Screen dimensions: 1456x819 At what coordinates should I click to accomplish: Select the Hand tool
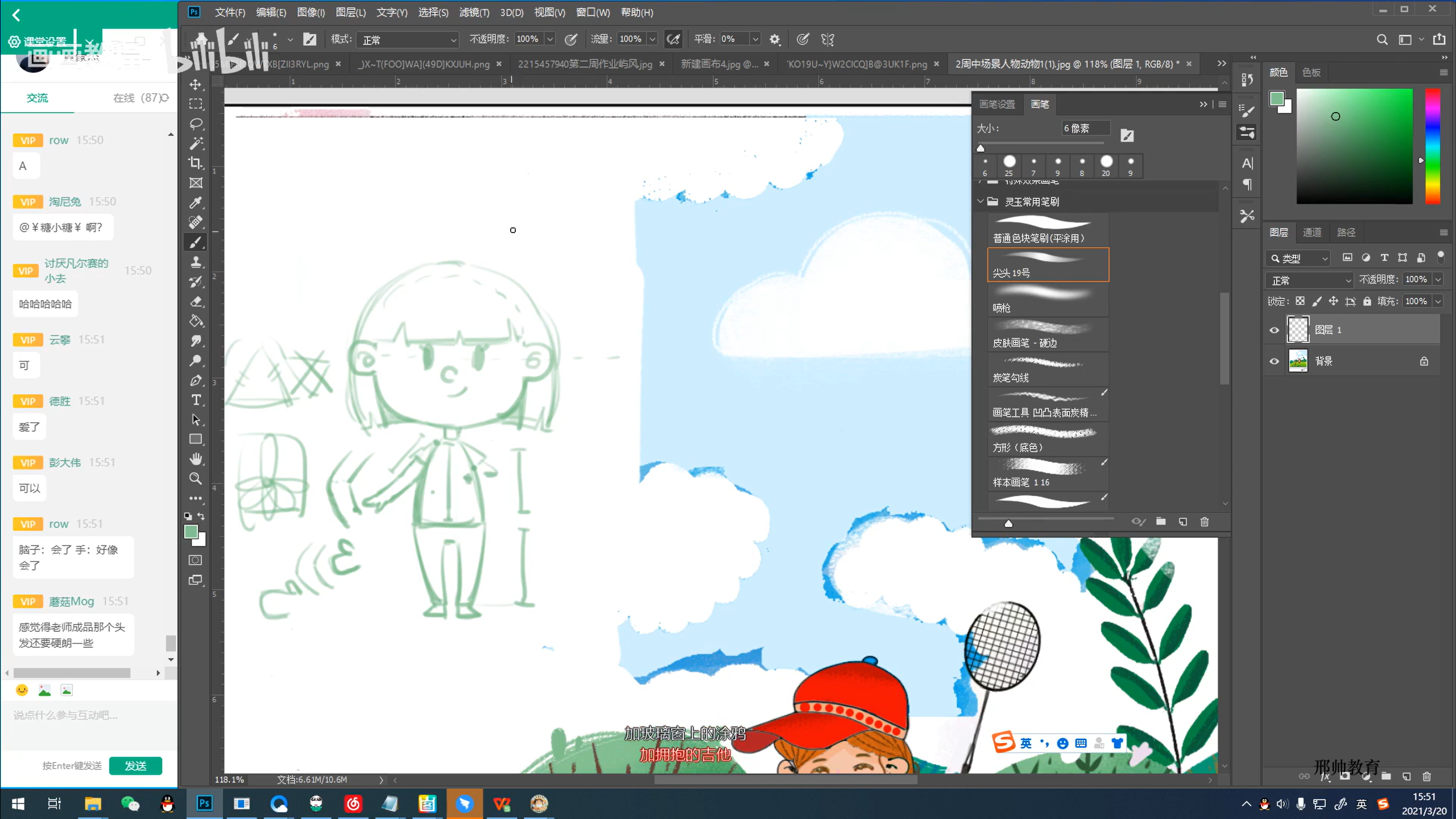coord(196,458)
